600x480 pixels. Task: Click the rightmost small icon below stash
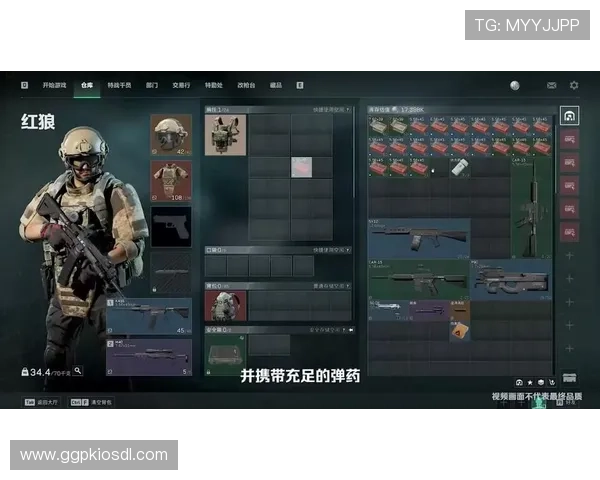coord(552,382)
